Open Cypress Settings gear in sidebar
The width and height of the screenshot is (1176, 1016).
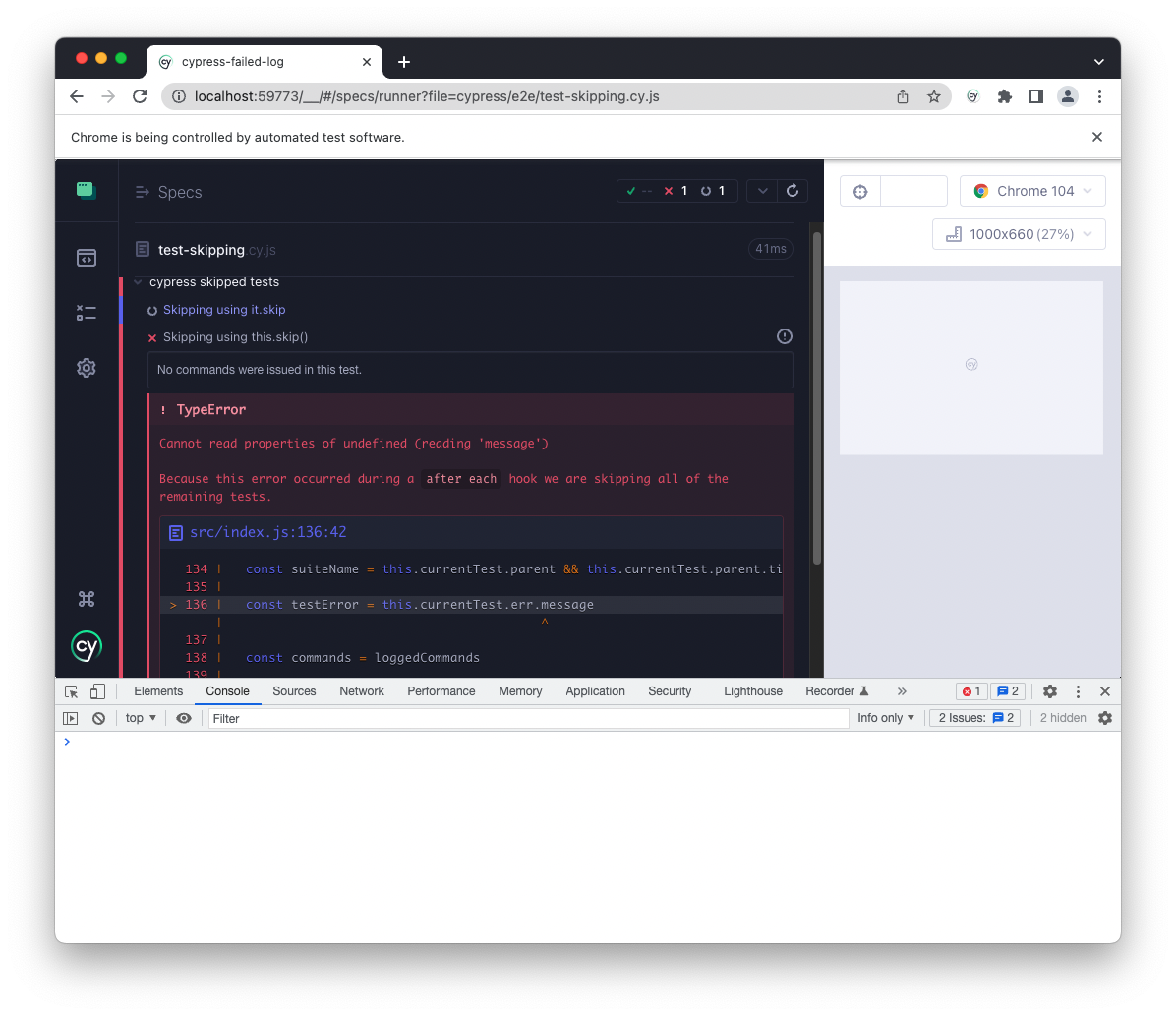click(87, 368)
